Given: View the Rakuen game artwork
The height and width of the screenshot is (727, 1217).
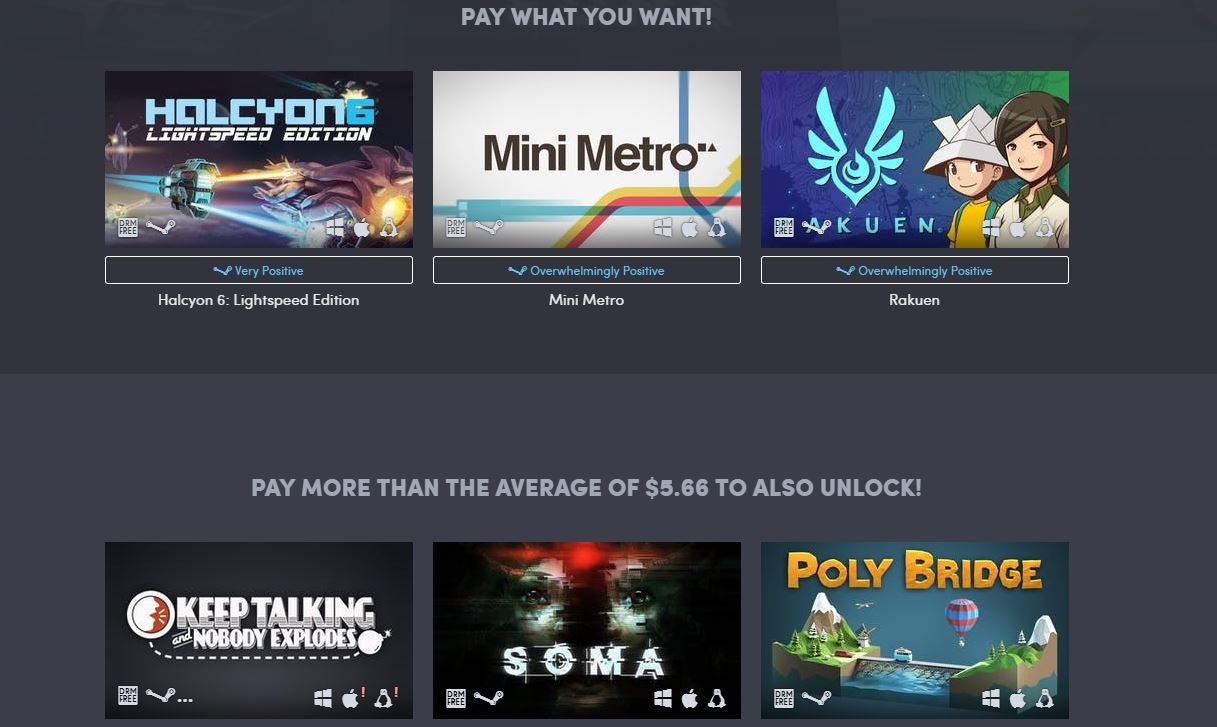Looking at the screenshot, I should [x=915, y=159].
